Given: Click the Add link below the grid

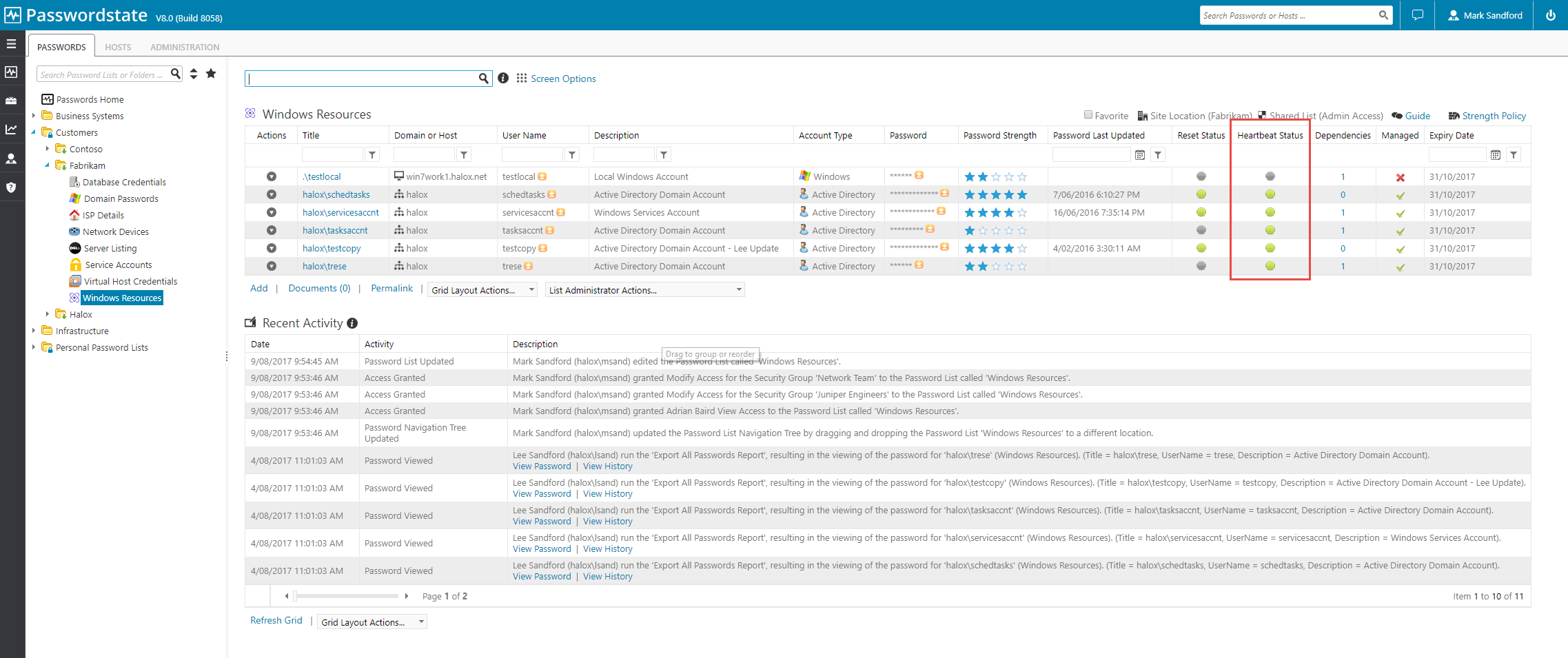Looking at the screenshot, I should pyautogui.click(x=258, y=288).
